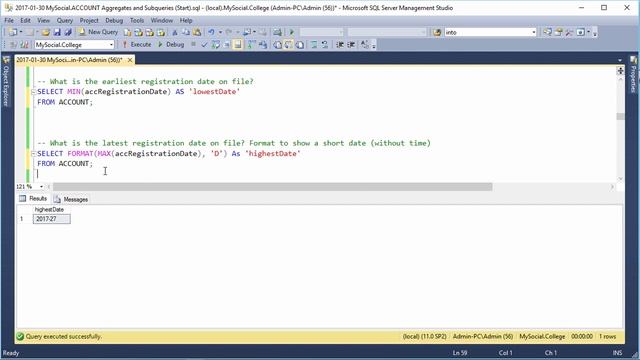Viewport: 640px width, 360px height.
Task: Click the Find in Files icon
Action: pyautogui.click(x=437, y=32)
